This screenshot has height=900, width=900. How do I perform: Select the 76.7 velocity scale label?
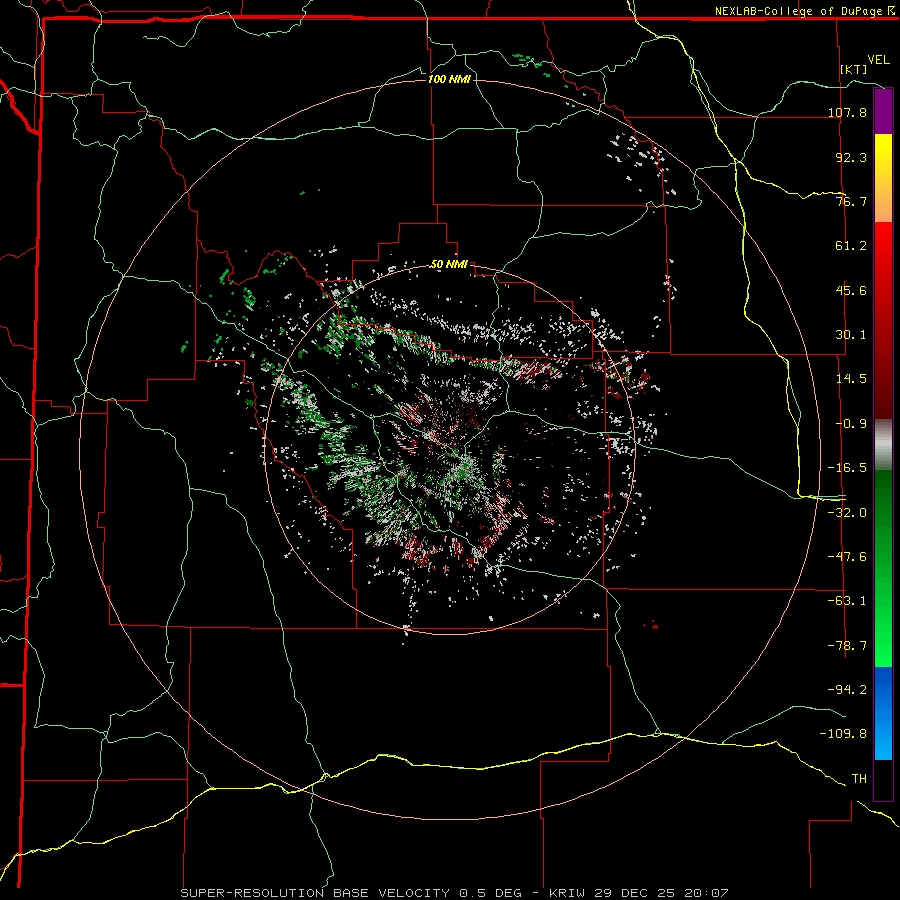pos(851,201)
